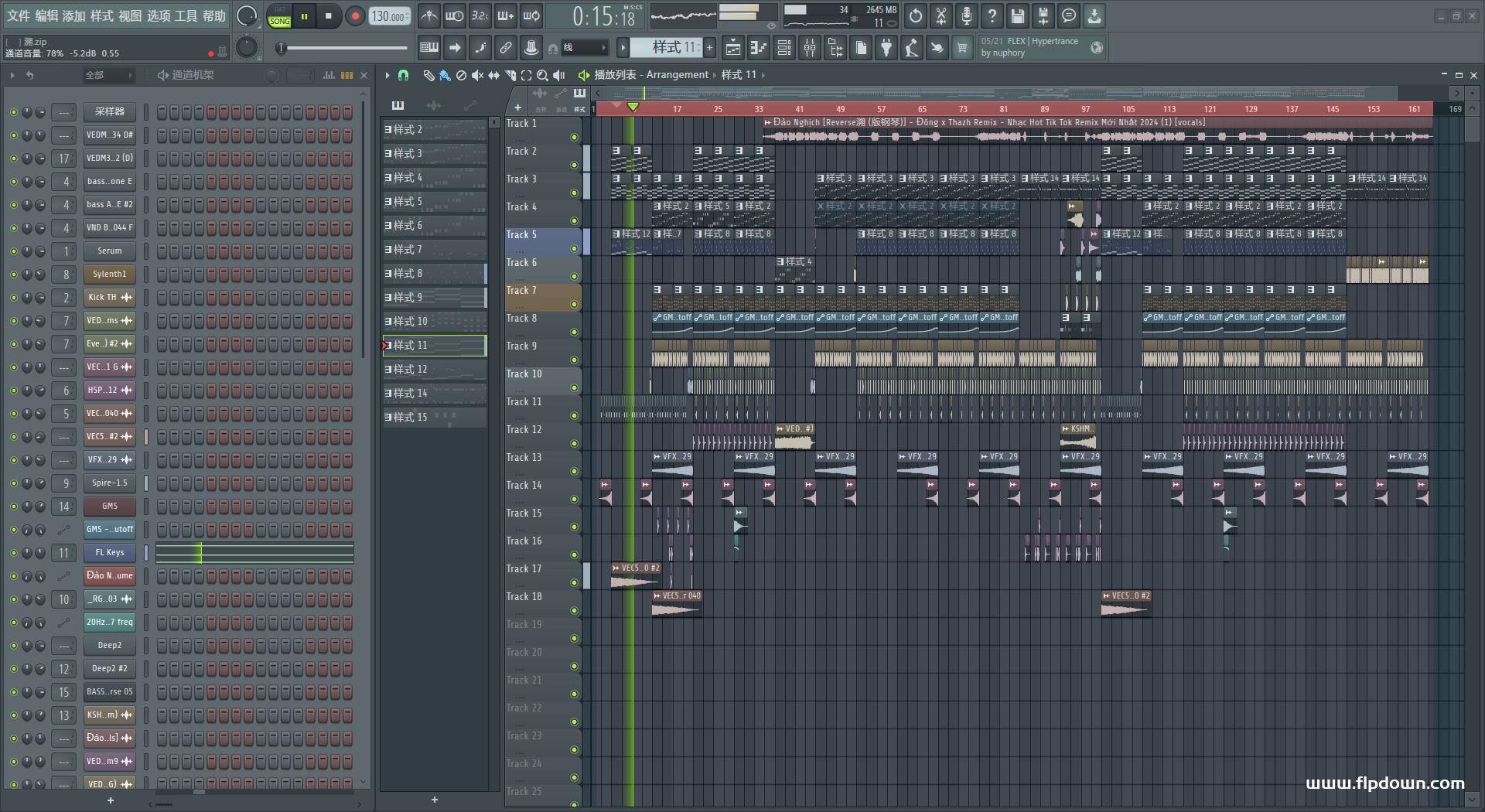Select the playlist pencil draw tool
Viewport: 1485px width, 812px height.
pyautogui.click(x=428, y=75)
